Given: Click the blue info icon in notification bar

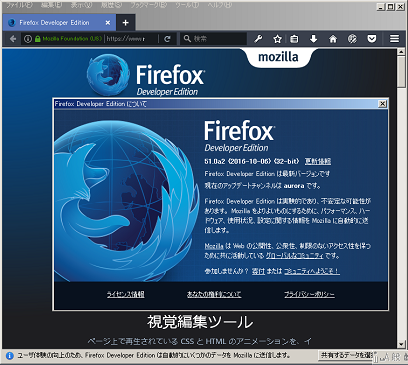Looking at the screenshot, I should [x=10, y=356].
